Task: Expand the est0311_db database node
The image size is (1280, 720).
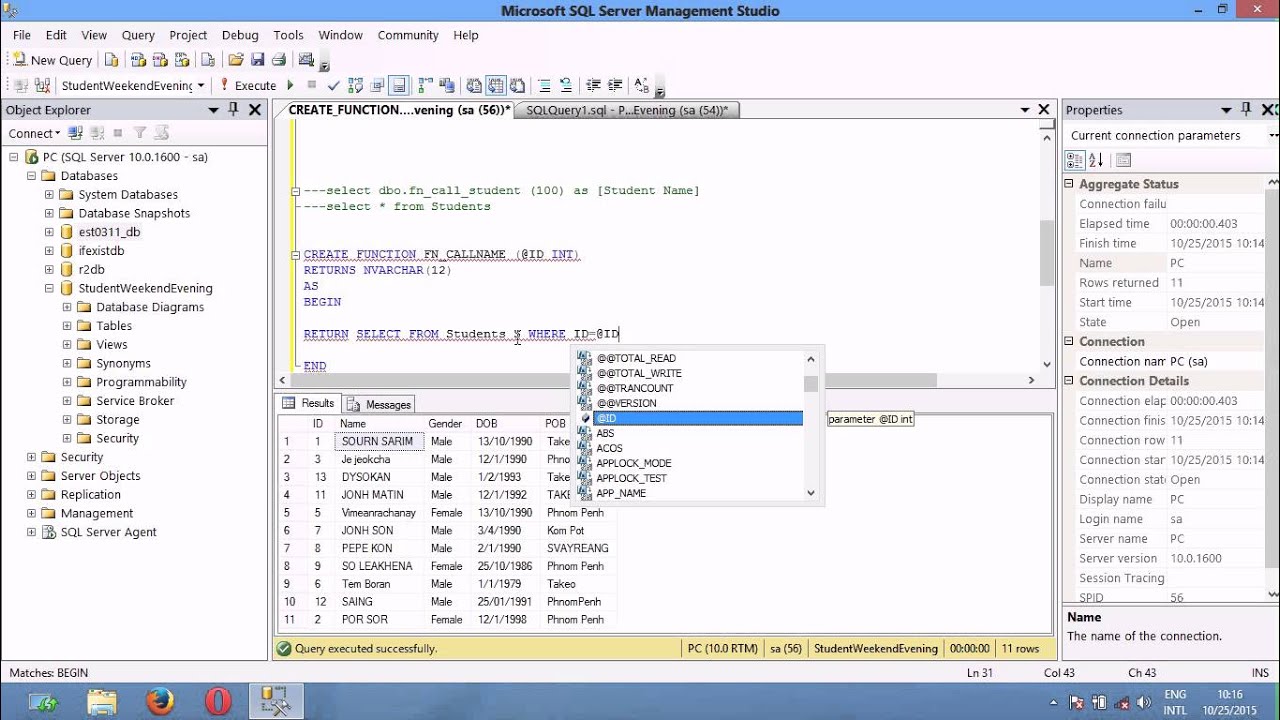Action: [49, 232]
